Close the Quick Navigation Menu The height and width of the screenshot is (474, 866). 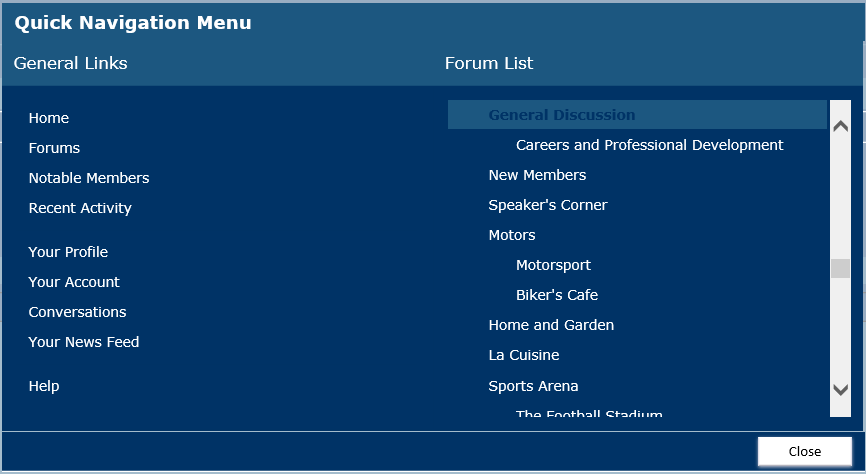coord(804,451)
